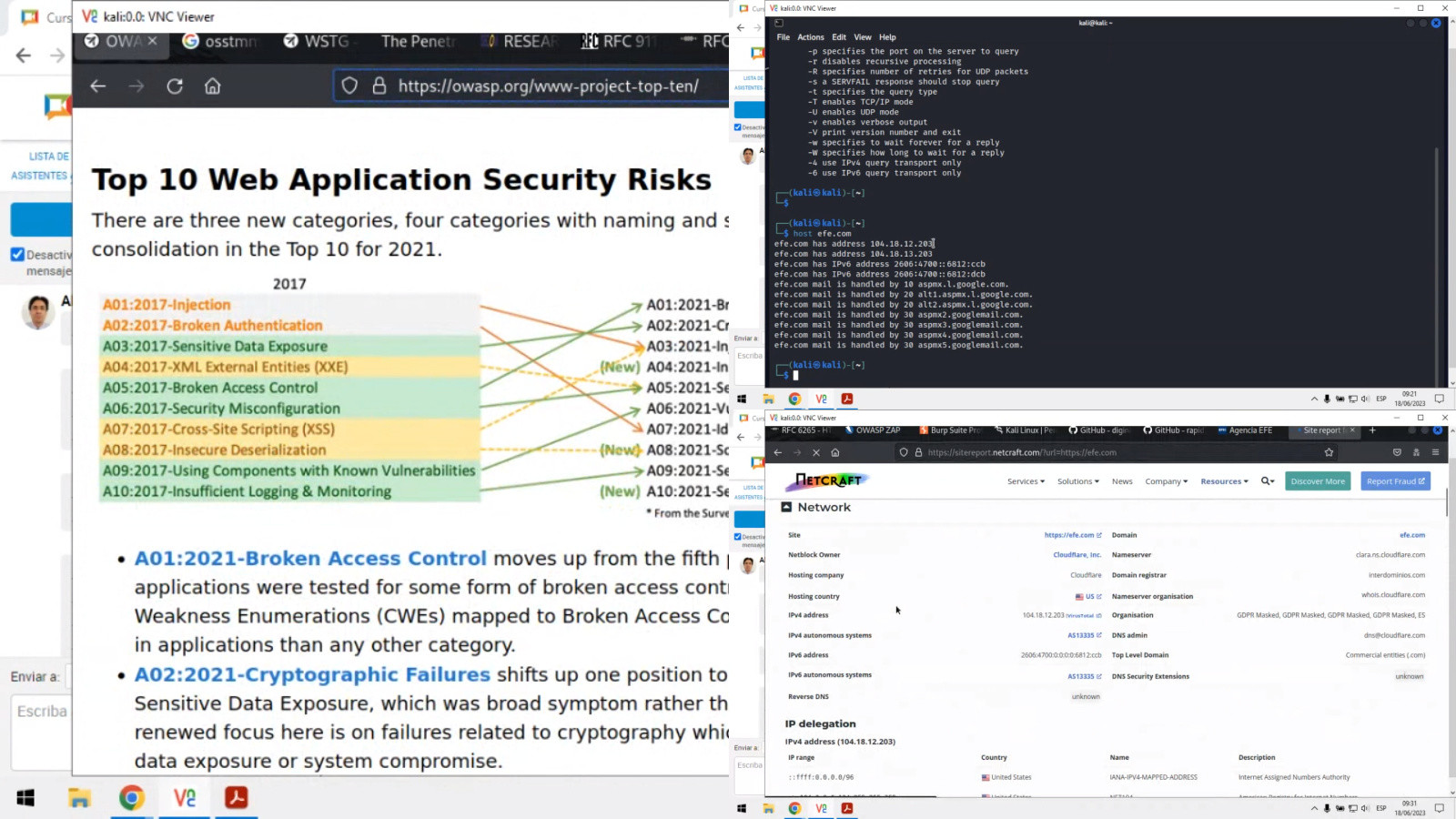Go to the home page from OWASP browser
This screenshot has height=819, width=1456.
(213, 86)
